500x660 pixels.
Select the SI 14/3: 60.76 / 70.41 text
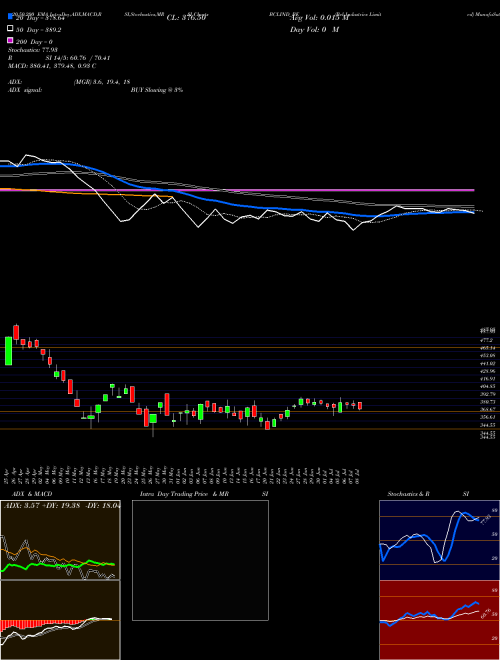pyautogui.click(x=78, y=58)
